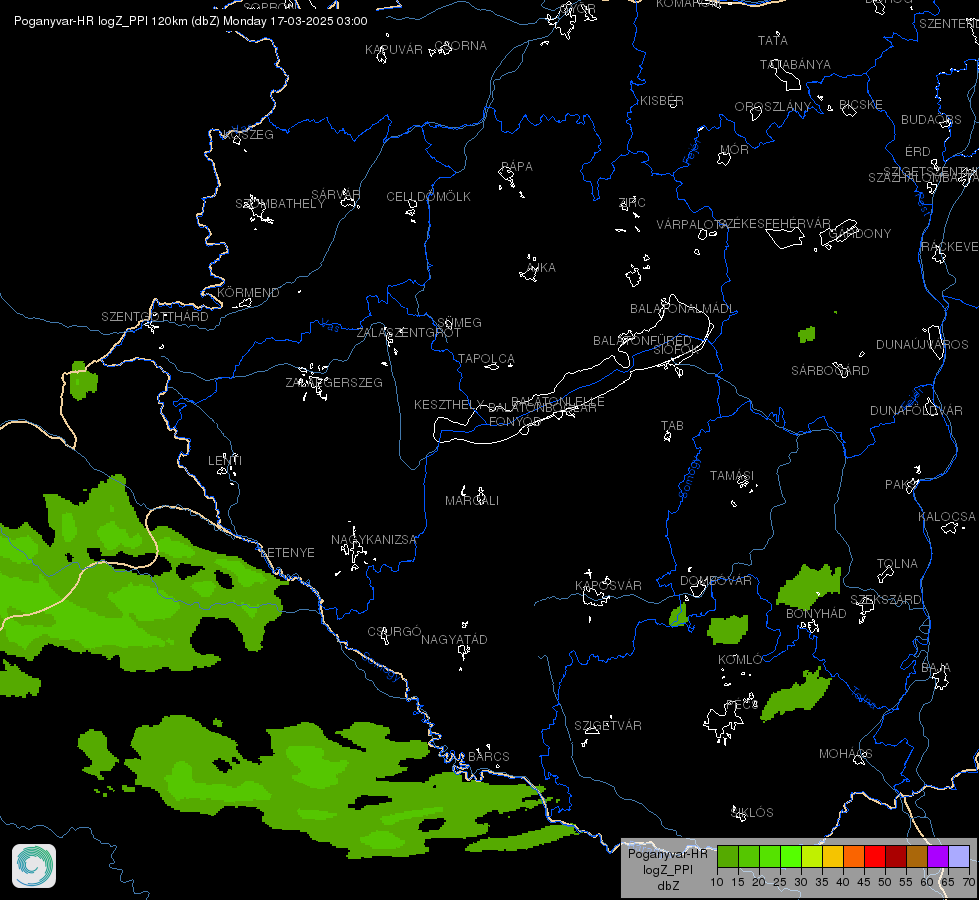The width and height of the screenshot is (979, 900).
Task: Click the swirl logo icon in the corner
Action: tap(34, 866)
